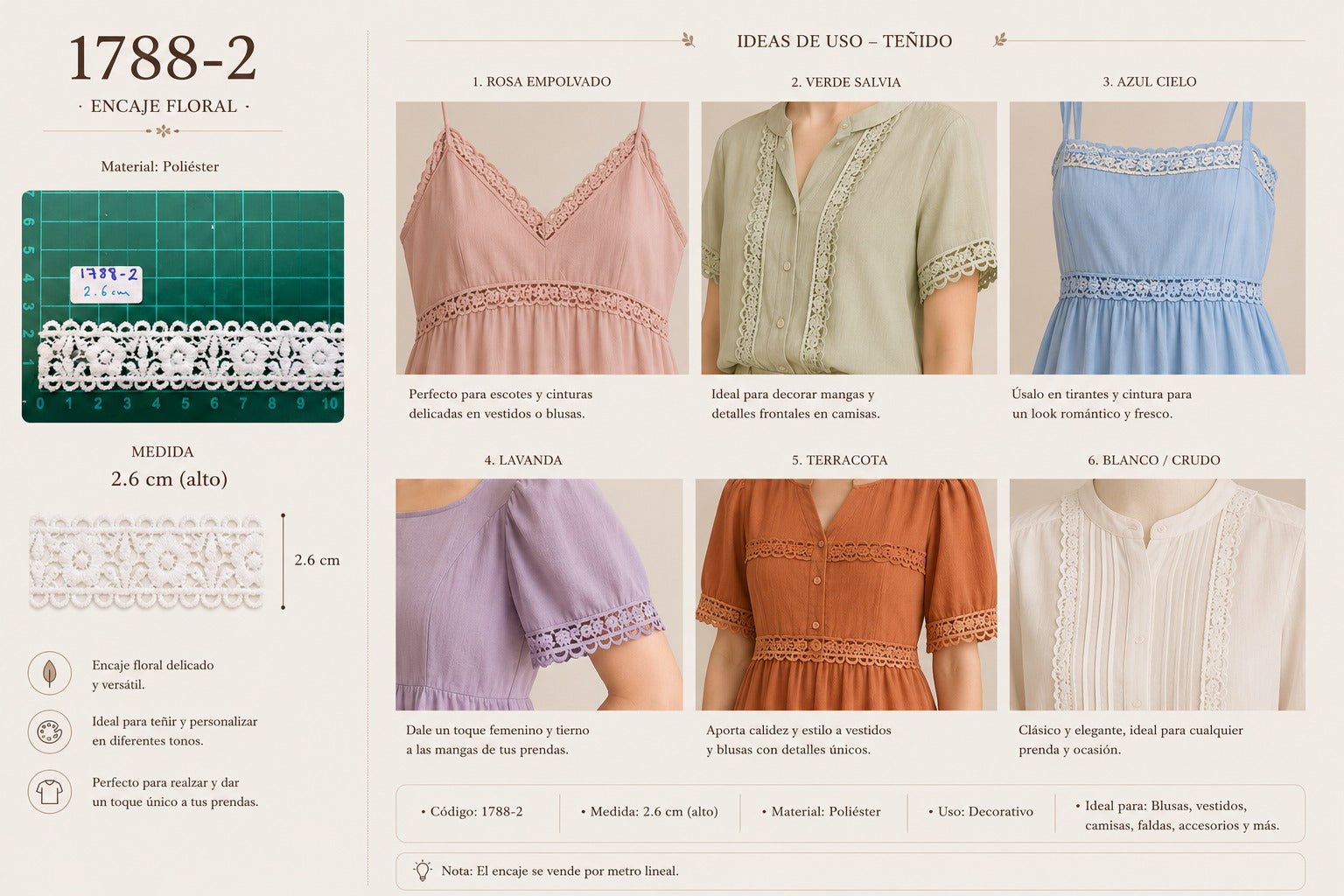Screen dimensions: 1344x896
Task: Select the Lavanda sleeve image
Action: tap(539, 594)
